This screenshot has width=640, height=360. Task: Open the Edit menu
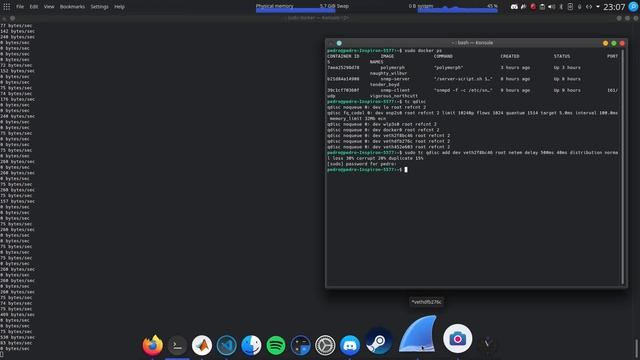(x=34, y=7)
